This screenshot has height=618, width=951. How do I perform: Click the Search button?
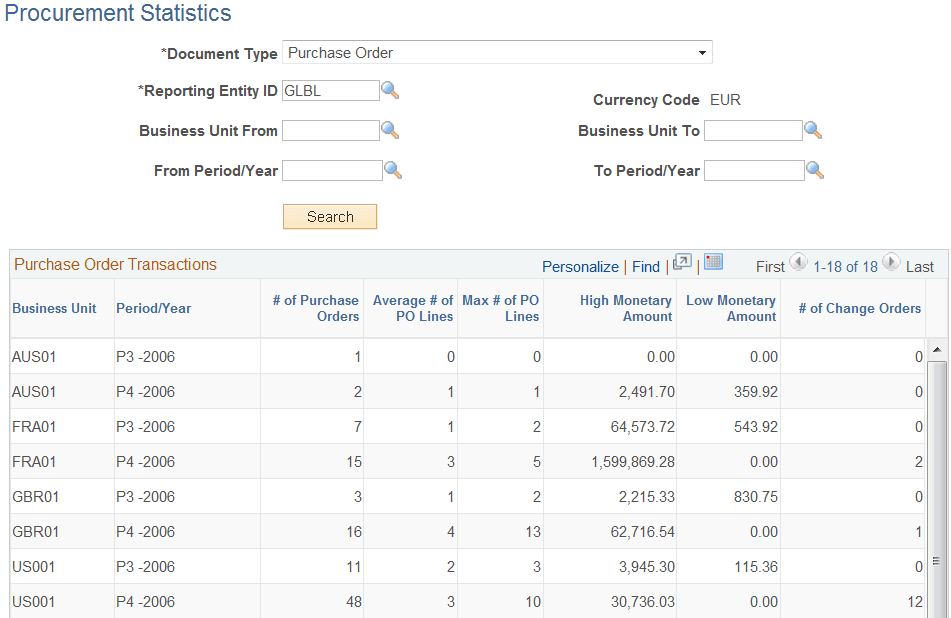pos(330,216)
